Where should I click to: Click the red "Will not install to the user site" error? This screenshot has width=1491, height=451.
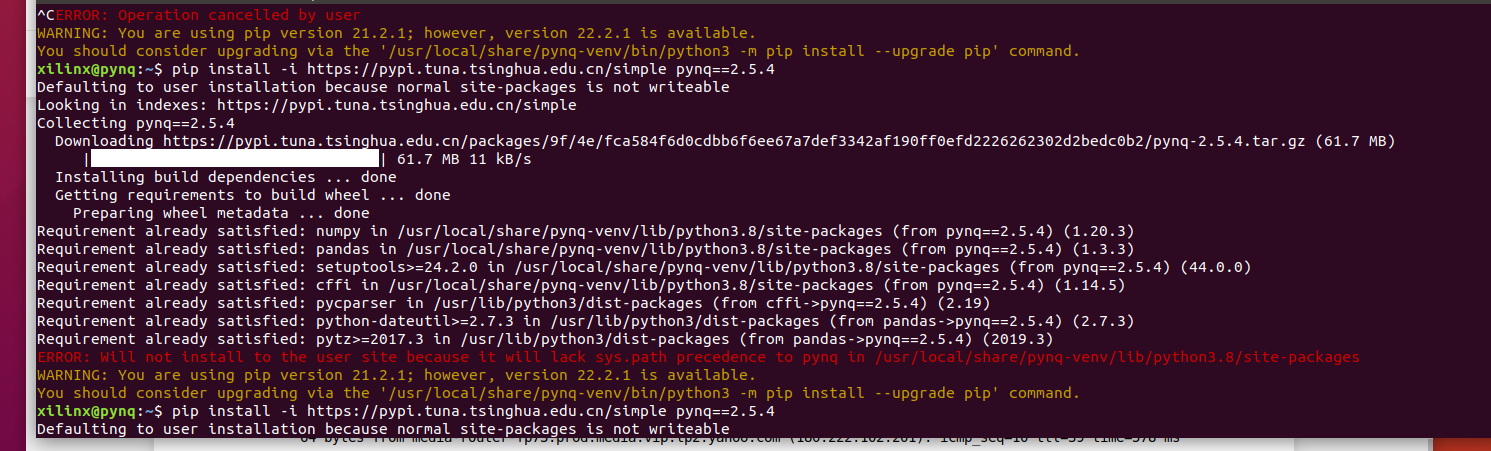coord(698,357)
